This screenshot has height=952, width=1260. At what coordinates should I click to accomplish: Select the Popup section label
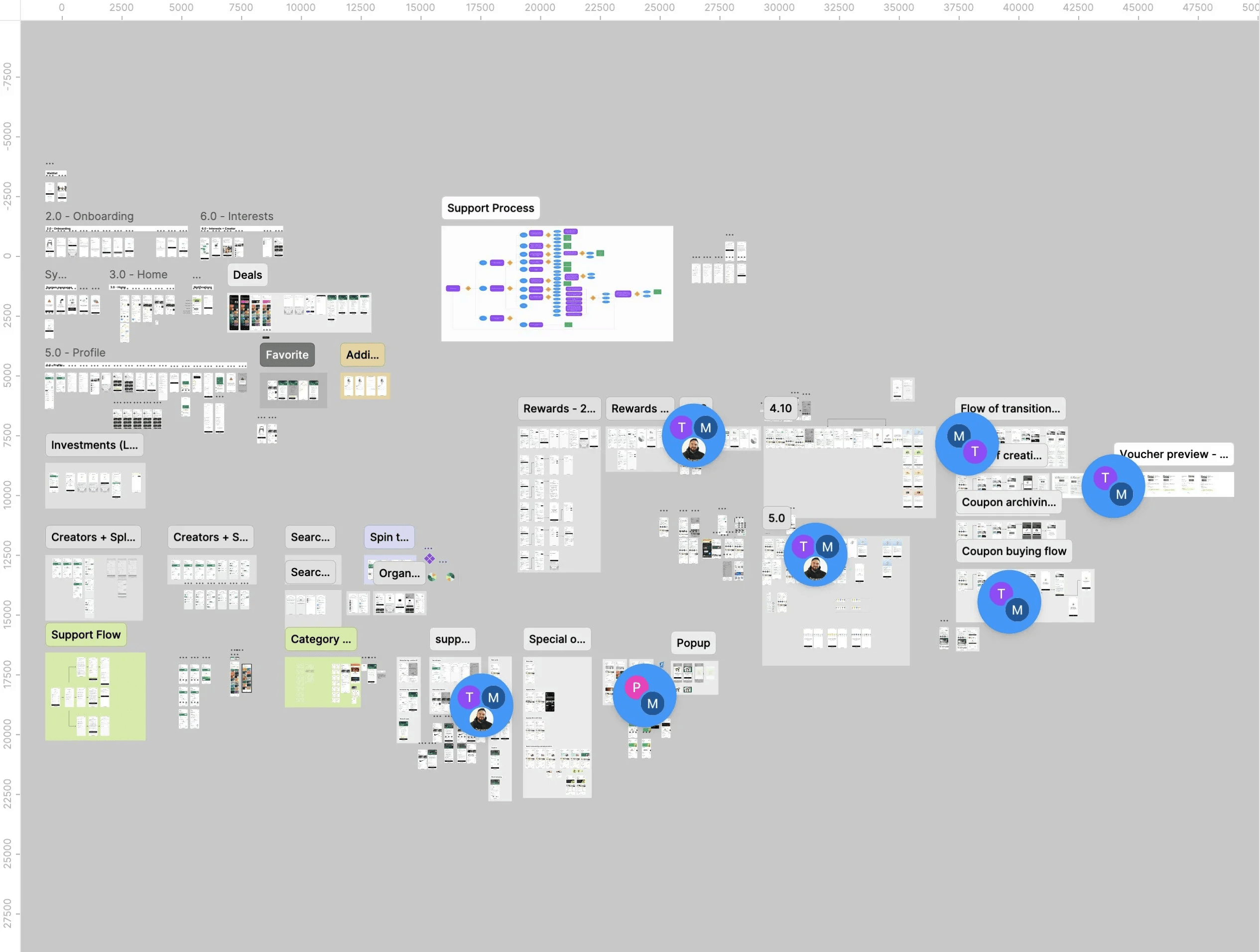point(693,643)
